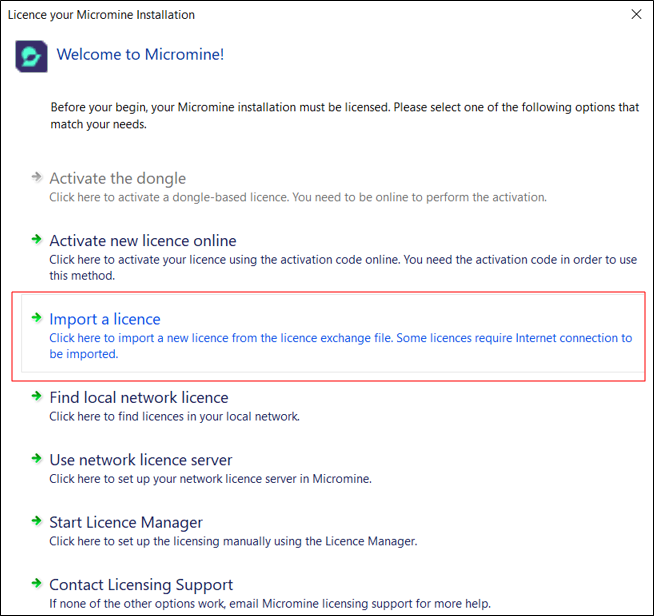The width and height of the screenshot is (654, 616).
Task: Click the licence exchange file description text
Action: click(x=340, y=345)
